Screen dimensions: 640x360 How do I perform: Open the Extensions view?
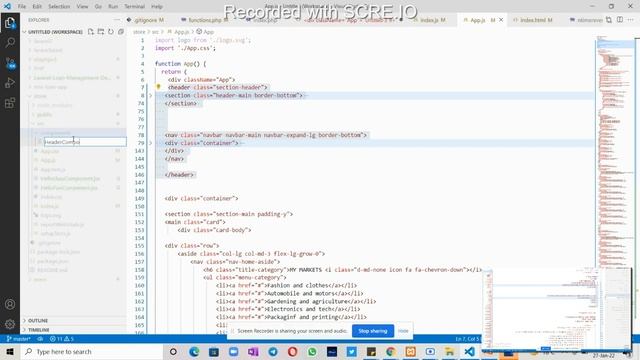[10, 102]
